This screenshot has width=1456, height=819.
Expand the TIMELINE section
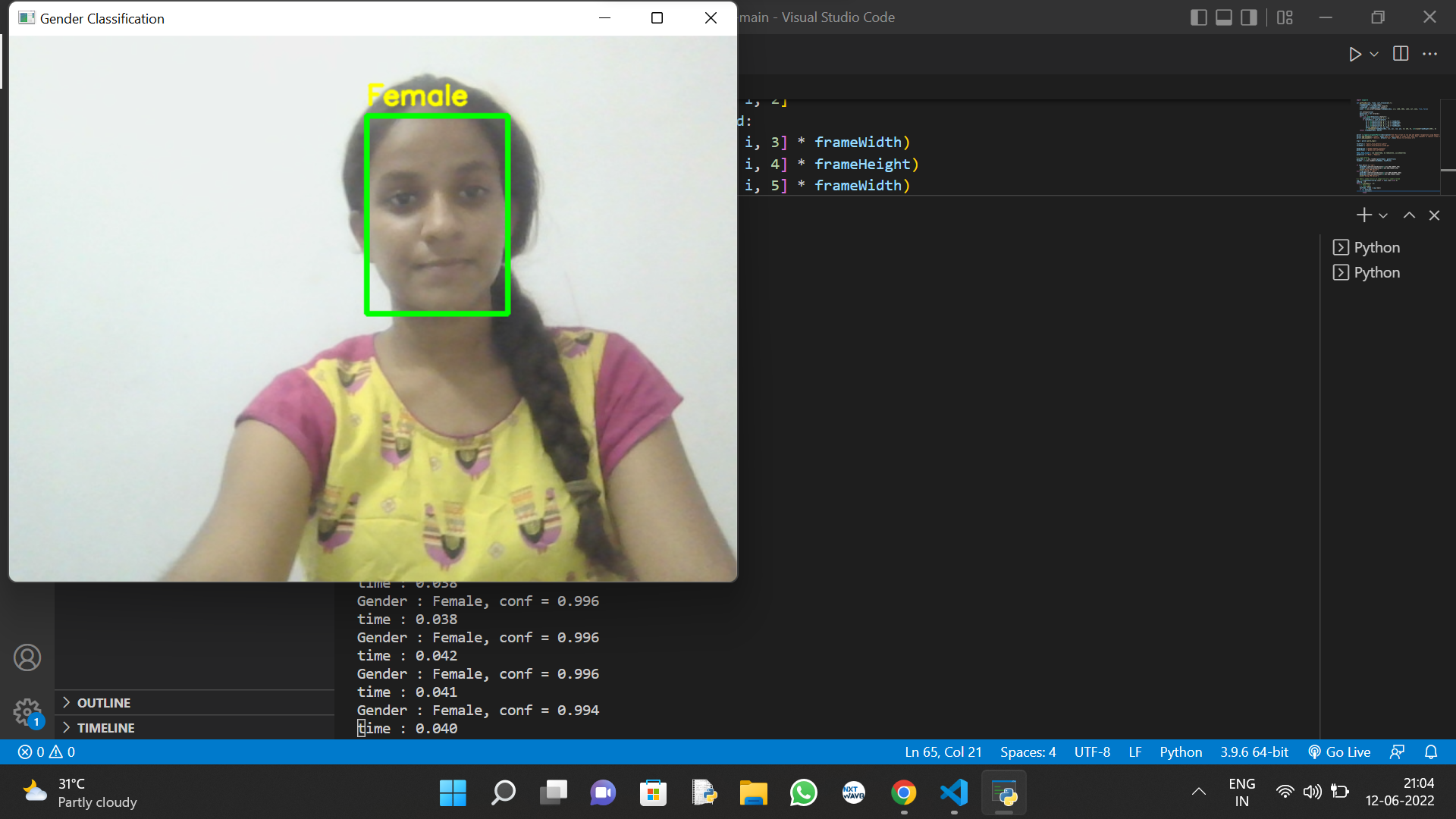(106, 727)
